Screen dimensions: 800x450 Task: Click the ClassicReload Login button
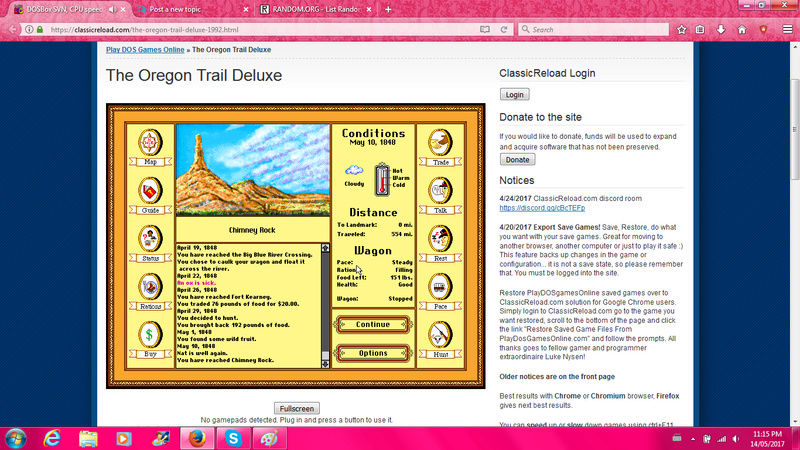514,94
